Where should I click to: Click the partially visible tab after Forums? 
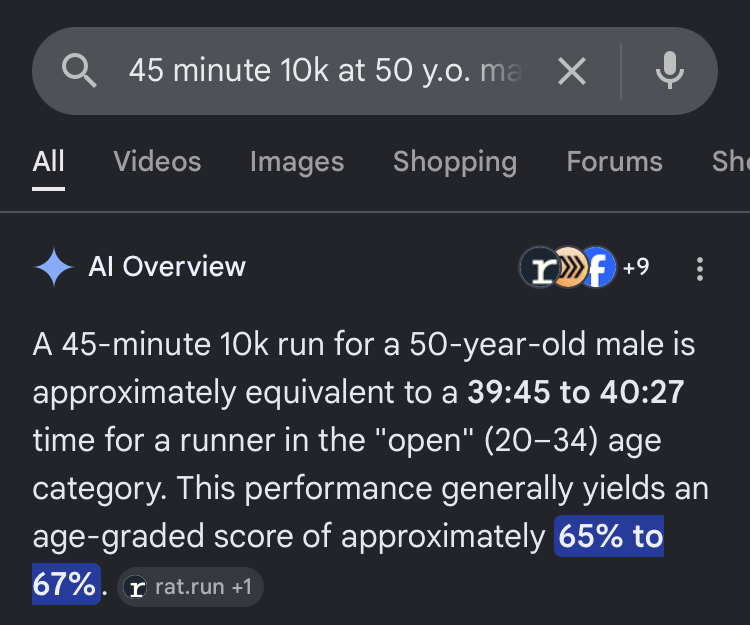coord(730,161)
